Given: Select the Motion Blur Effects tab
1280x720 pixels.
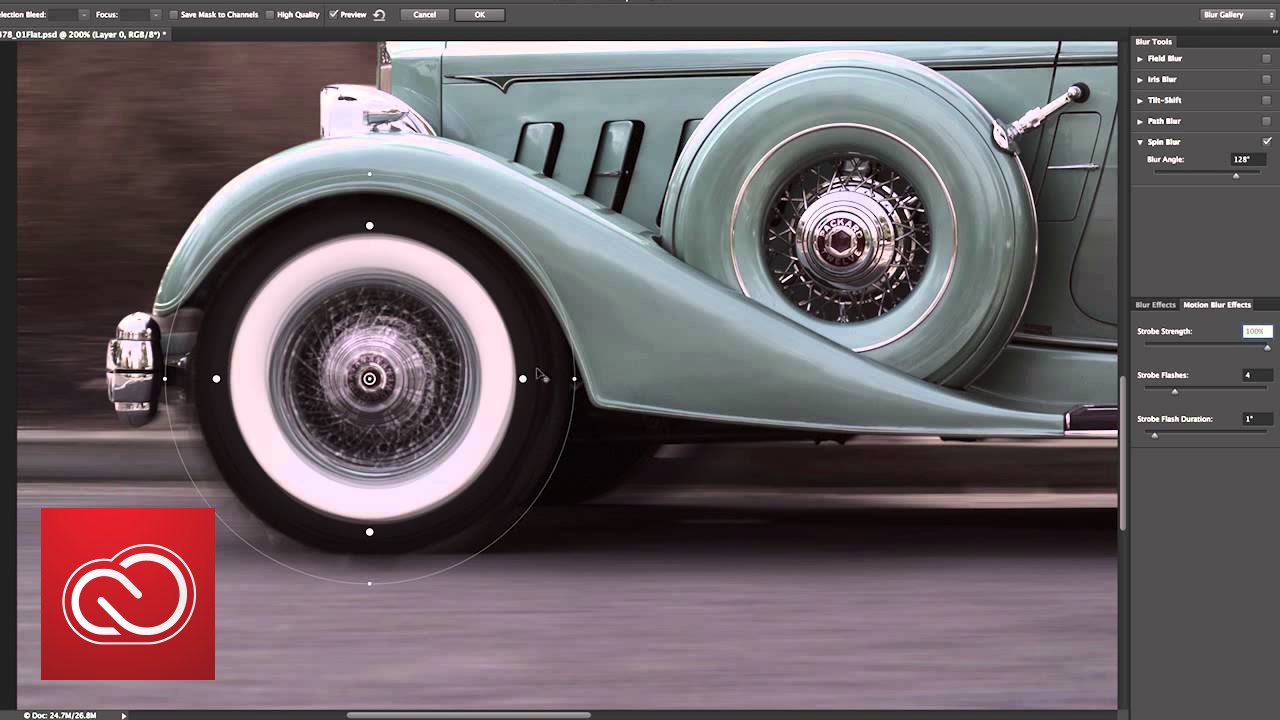Looking at the screenshot, I should 1217,305.
